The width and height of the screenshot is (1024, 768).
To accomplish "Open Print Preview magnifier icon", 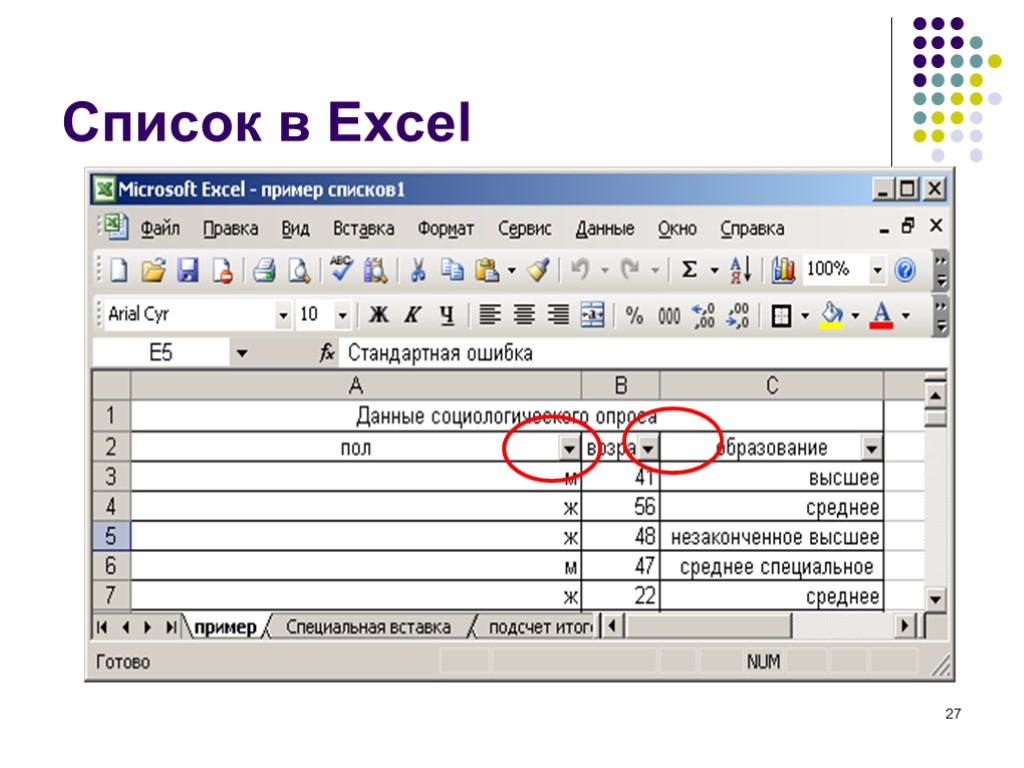I will [299, 270].
